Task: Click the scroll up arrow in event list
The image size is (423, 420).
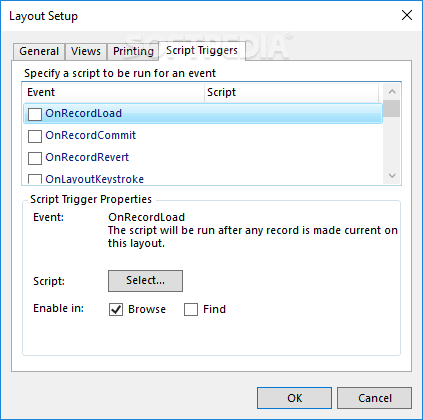Action: coord(392,92)
